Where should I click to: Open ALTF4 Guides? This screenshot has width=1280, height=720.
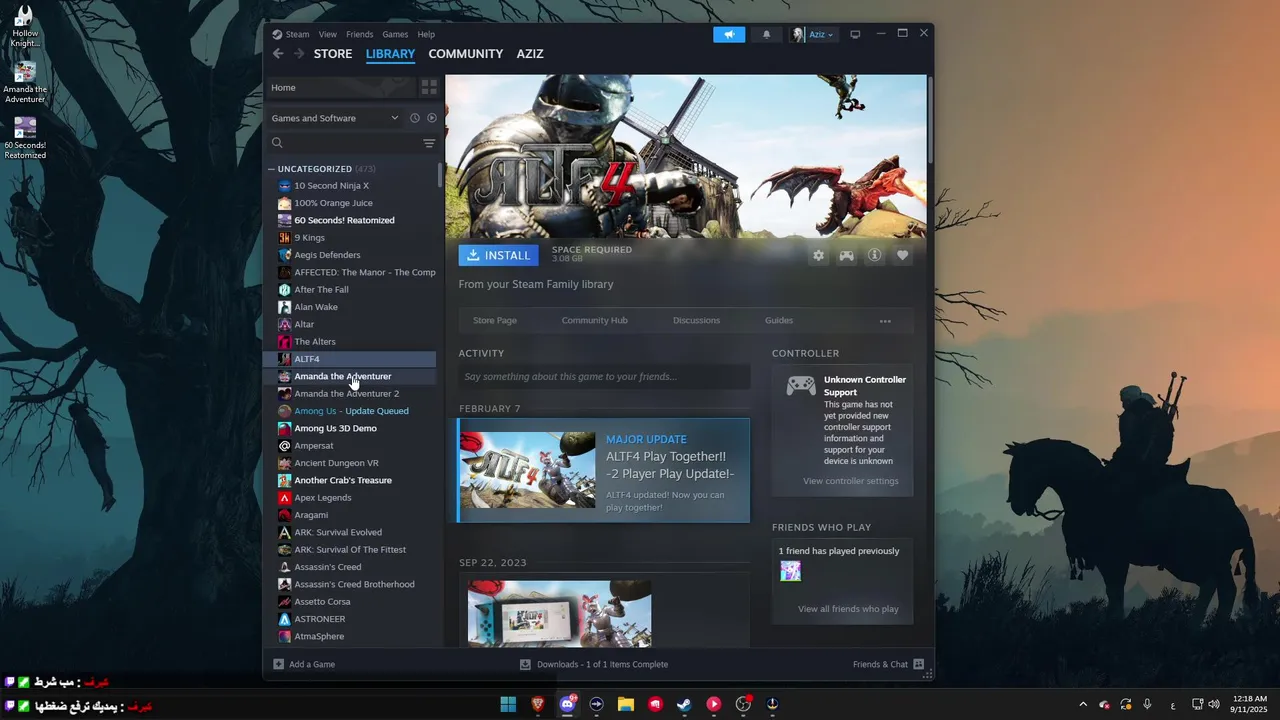point(779,321)
